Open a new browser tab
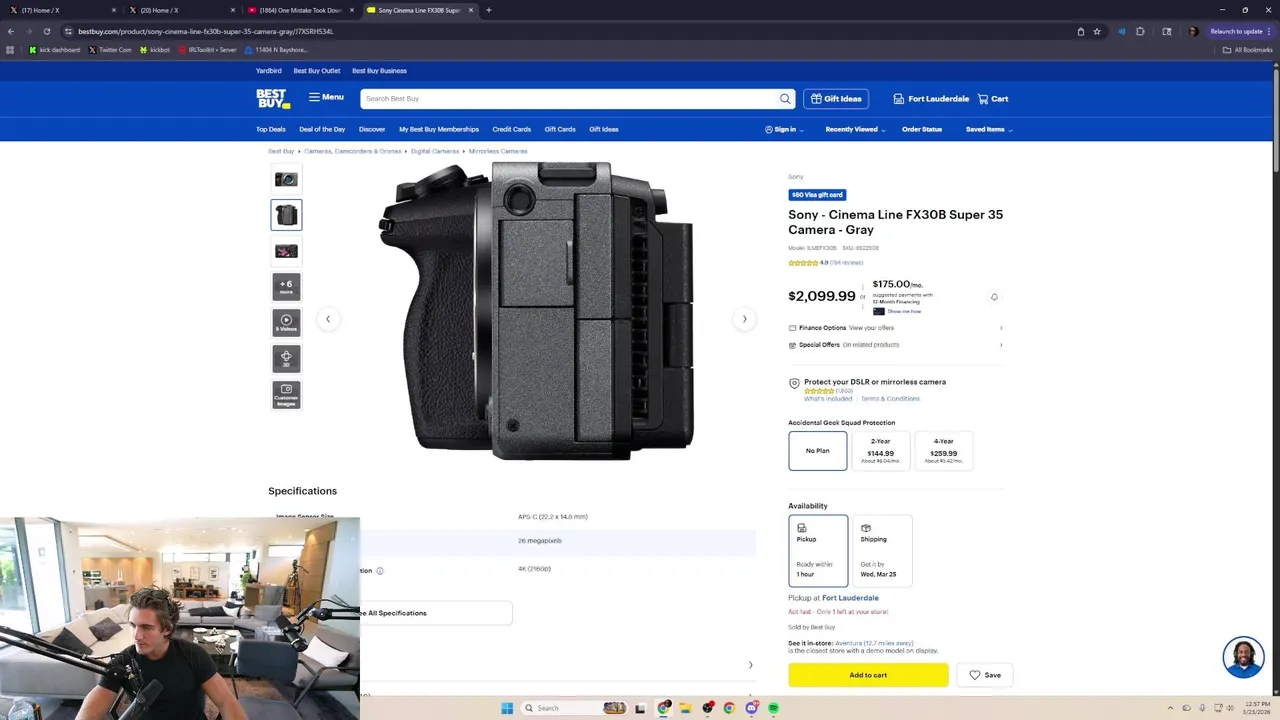 489,10
